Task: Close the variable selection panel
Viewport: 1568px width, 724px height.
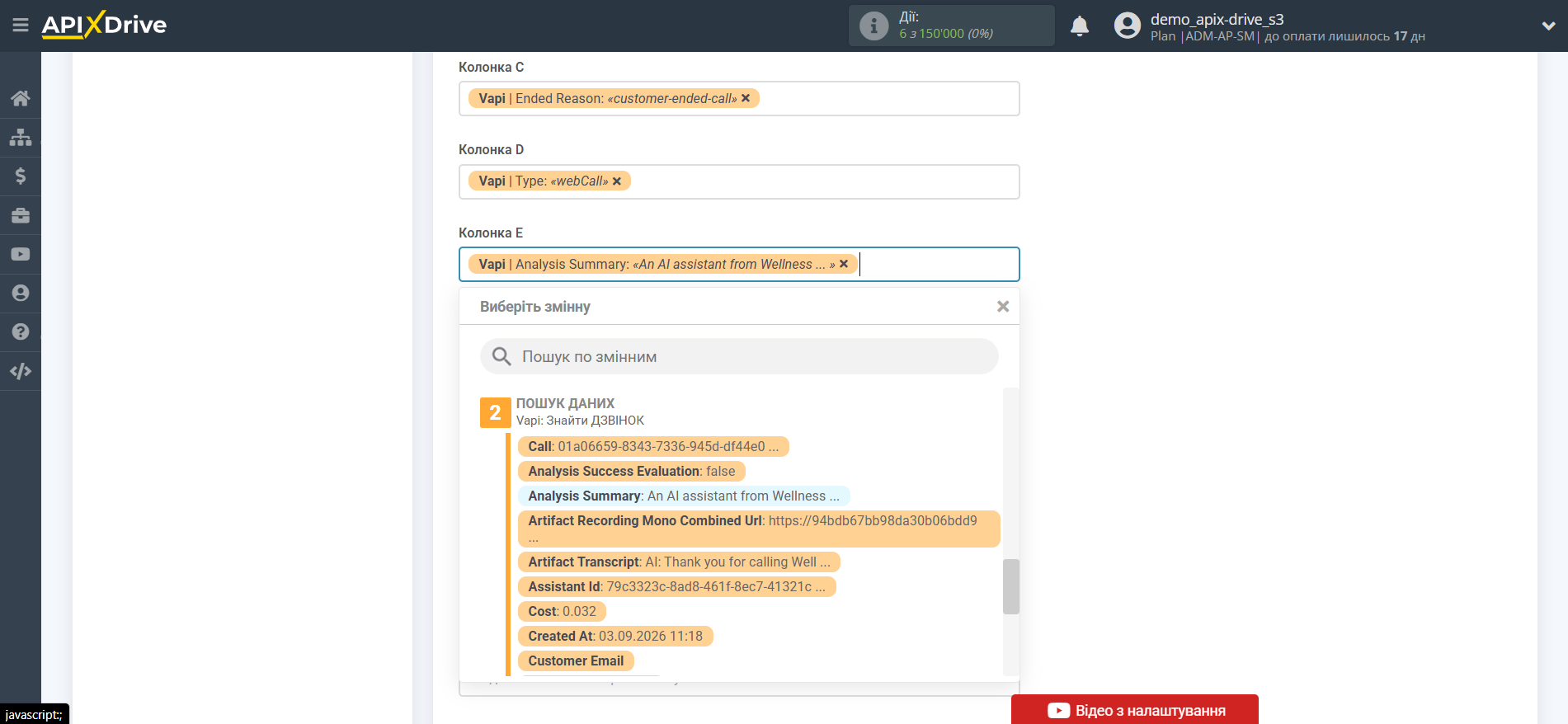Action: tap(1003, 307)
